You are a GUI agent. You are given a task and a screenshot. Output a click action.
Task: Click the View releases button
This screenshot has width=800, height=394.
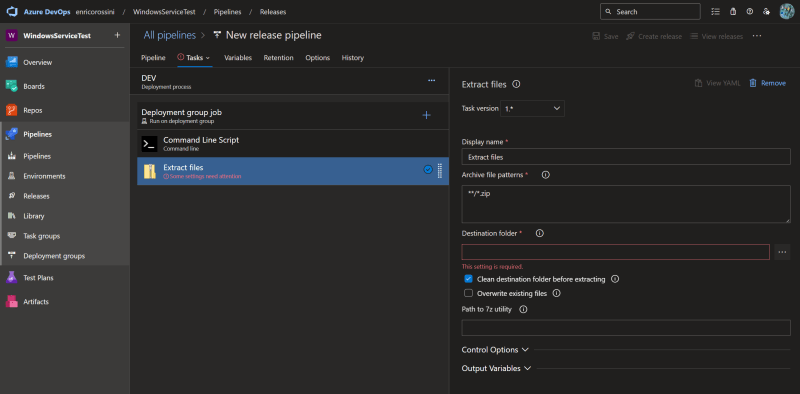click(x=716, y=36)
